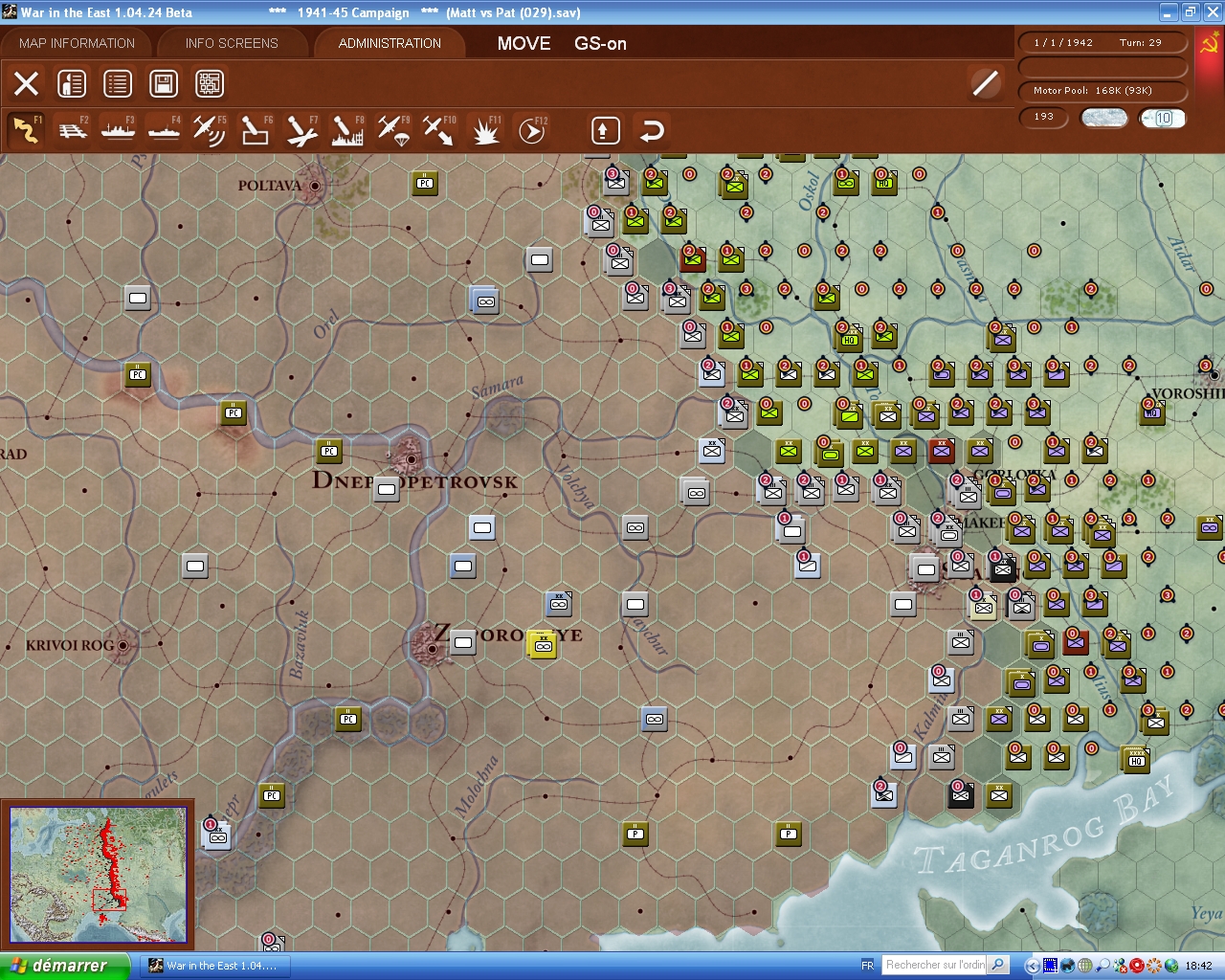The height and width of the screenshot is (980, 1225).
Task: Open the report icon with person silhouette
Action: coord(72,83)
